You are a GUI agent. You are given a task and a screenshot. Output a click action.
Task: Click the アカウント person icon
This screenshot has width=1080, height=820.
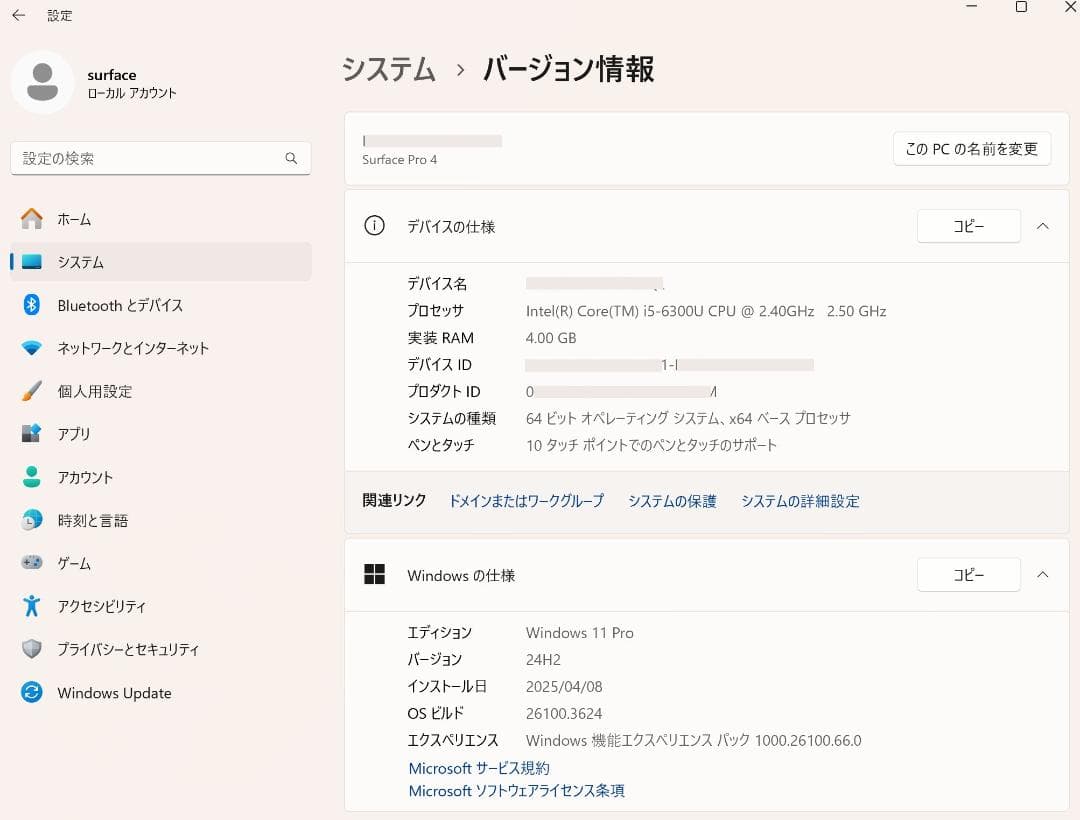(32, 477)
